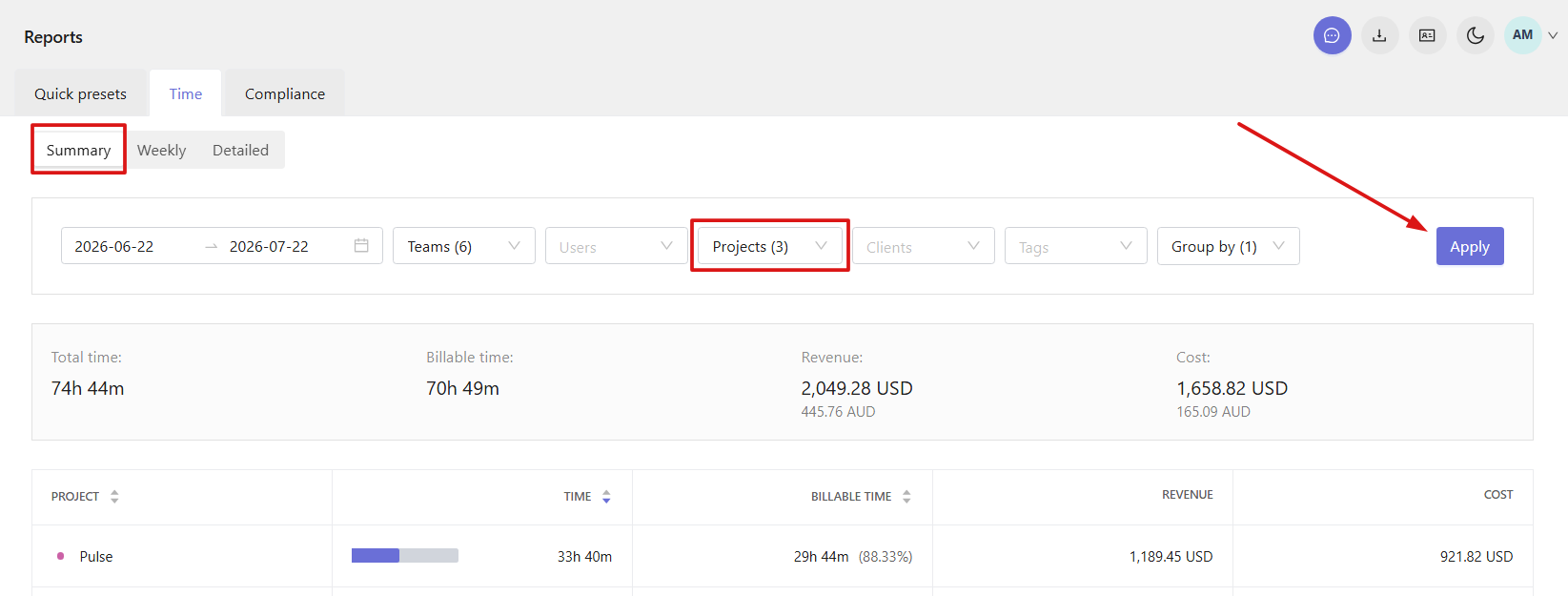Screen dimensions: 1568x596
Task: Click Cost value 1,658.82 USD
Action: (x=1232, y=388)
